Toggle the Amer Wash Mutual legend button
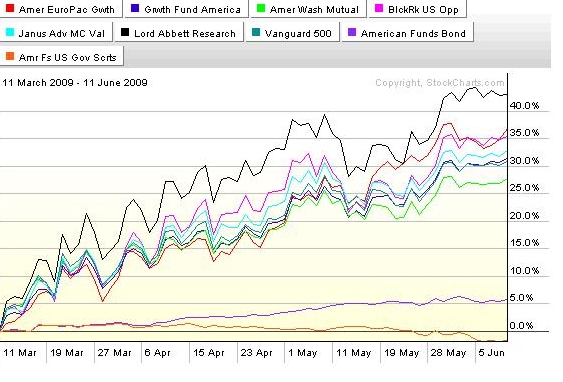This screenshot has width=563, height=382. coord(308,9)
